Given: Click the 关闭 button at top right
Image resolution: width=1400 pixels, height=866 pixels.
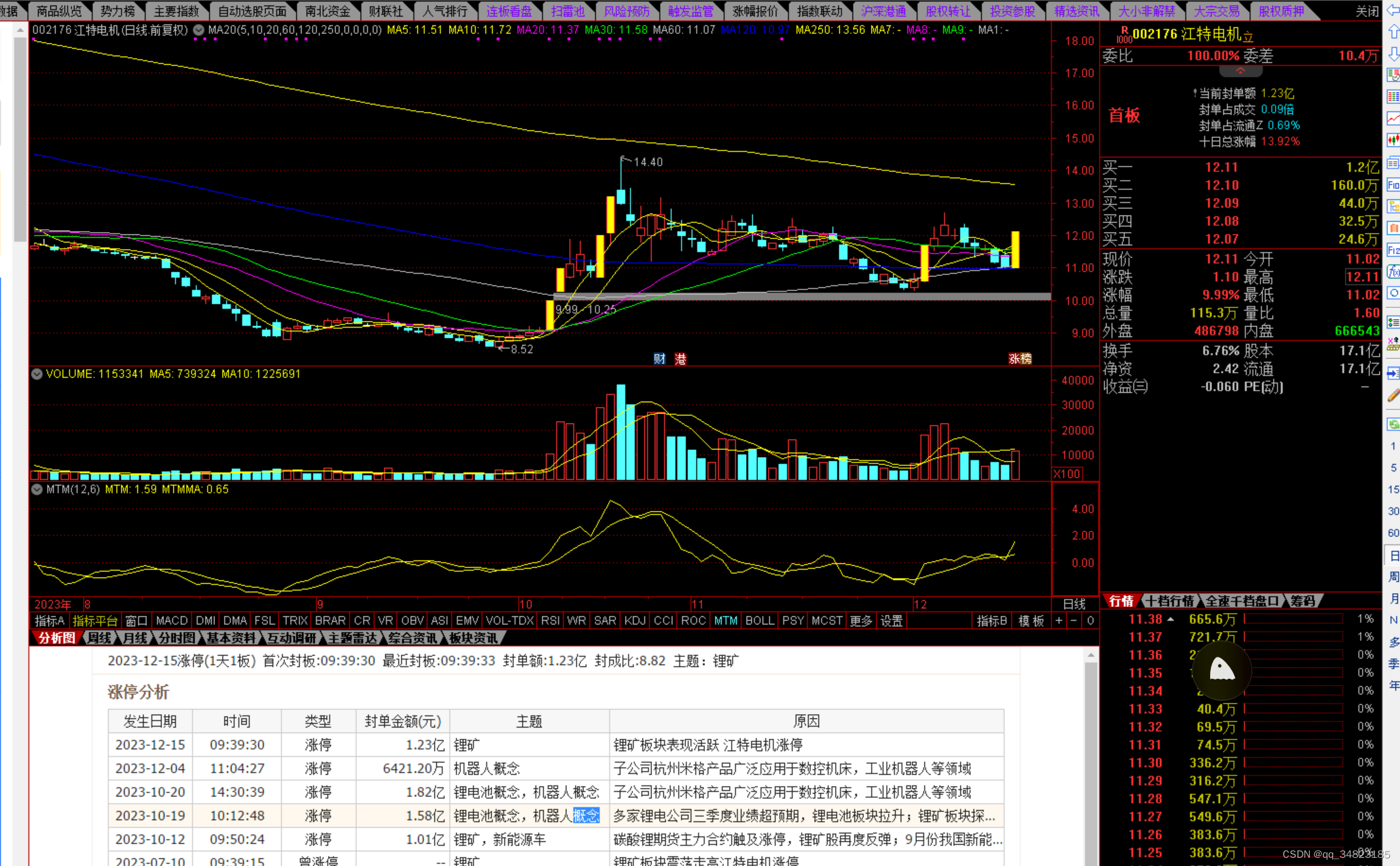Looking at the screenshot, I should [x=1367, y=11].
